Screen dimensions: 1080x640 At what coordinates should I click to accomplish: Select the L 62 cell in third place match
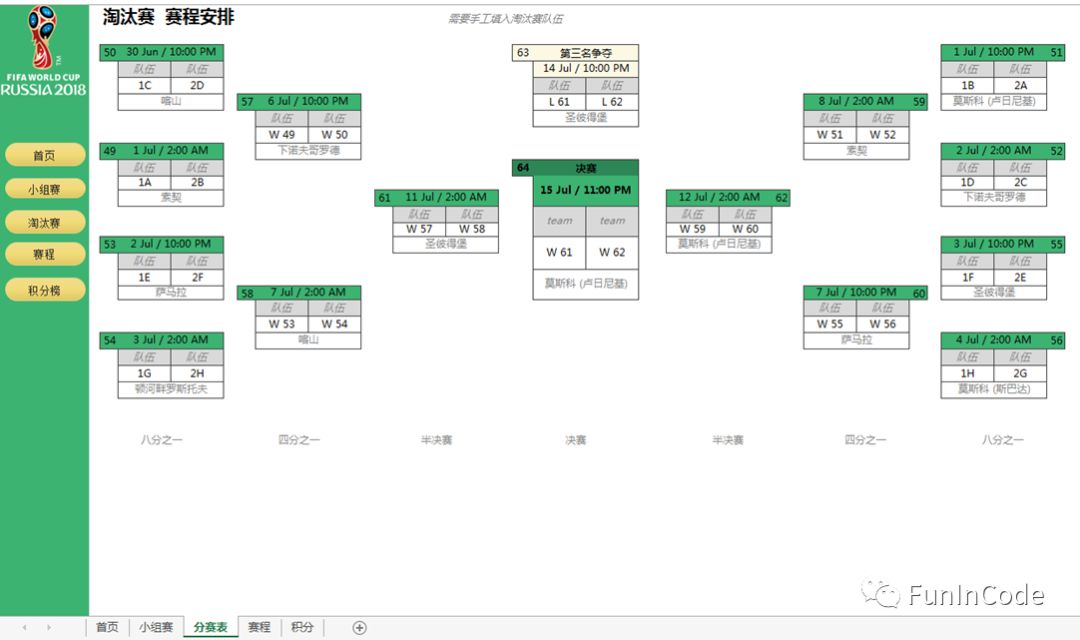tap(612, 102)
